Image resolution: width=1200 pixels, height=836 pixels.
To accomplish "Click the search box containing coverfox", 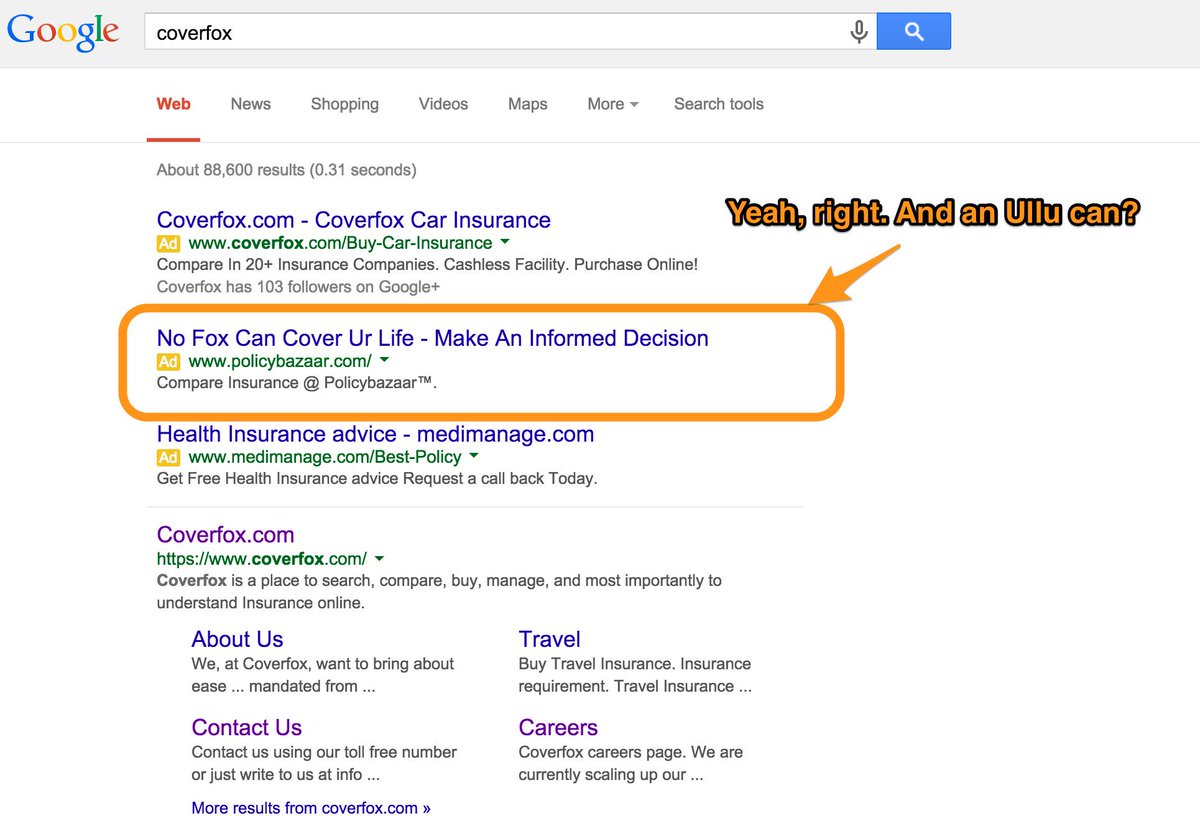I will (511, 32).
